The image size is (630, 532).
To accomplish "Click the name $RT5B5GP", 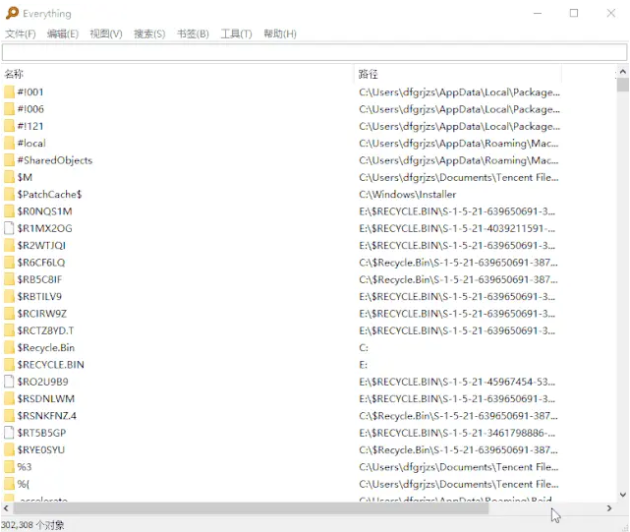I will click(x=41, y=433).
